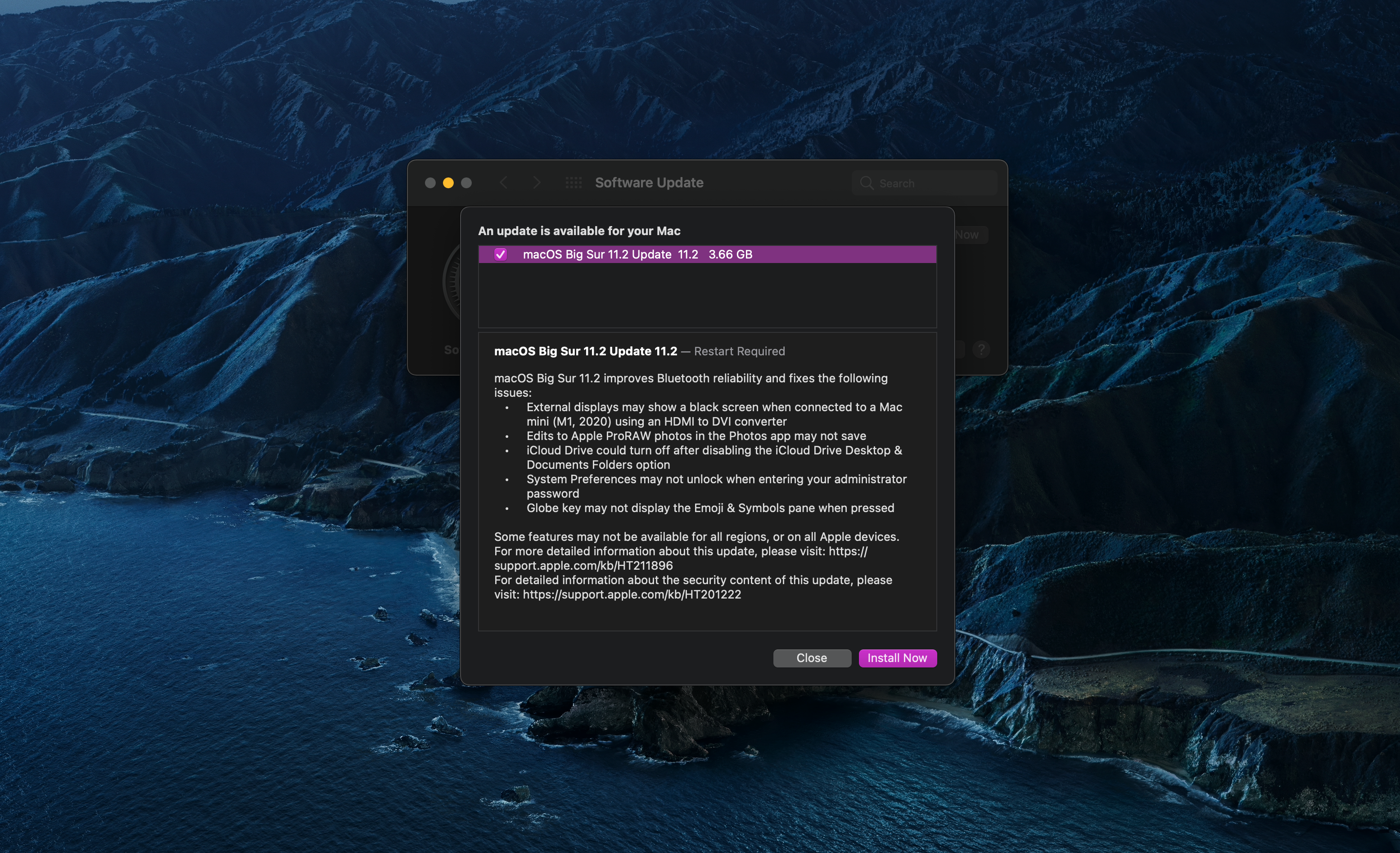Click the Search icon in toolbar

pos(866,182)
